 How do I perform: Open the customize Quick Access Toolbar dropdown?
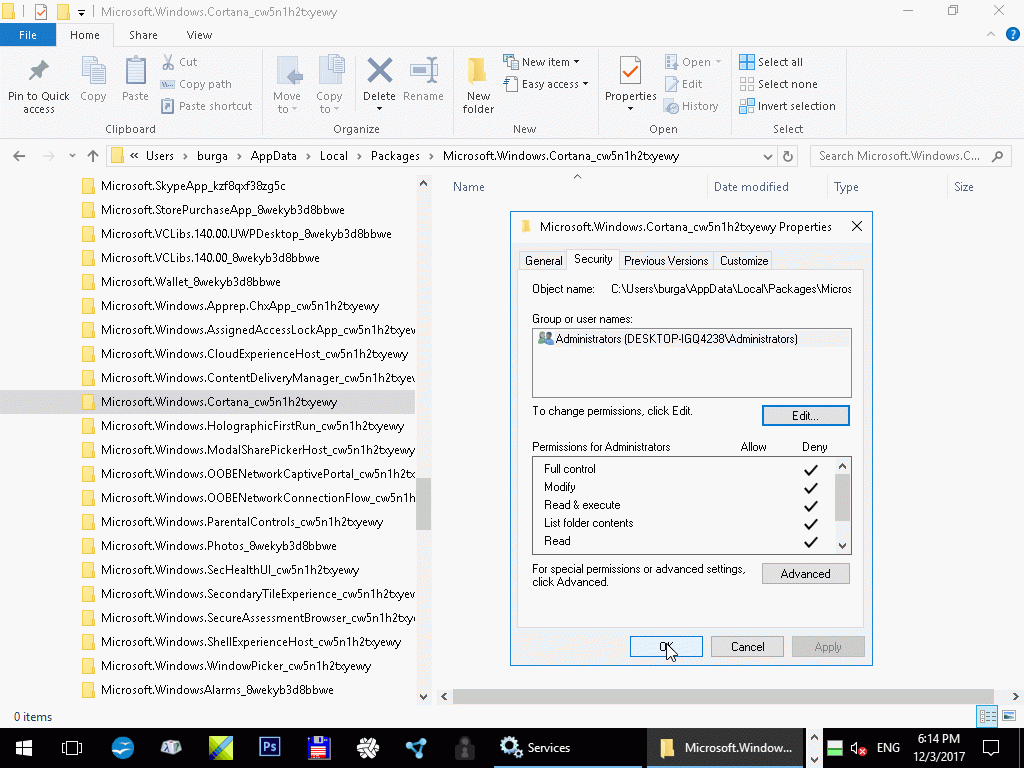coord(82,12)
